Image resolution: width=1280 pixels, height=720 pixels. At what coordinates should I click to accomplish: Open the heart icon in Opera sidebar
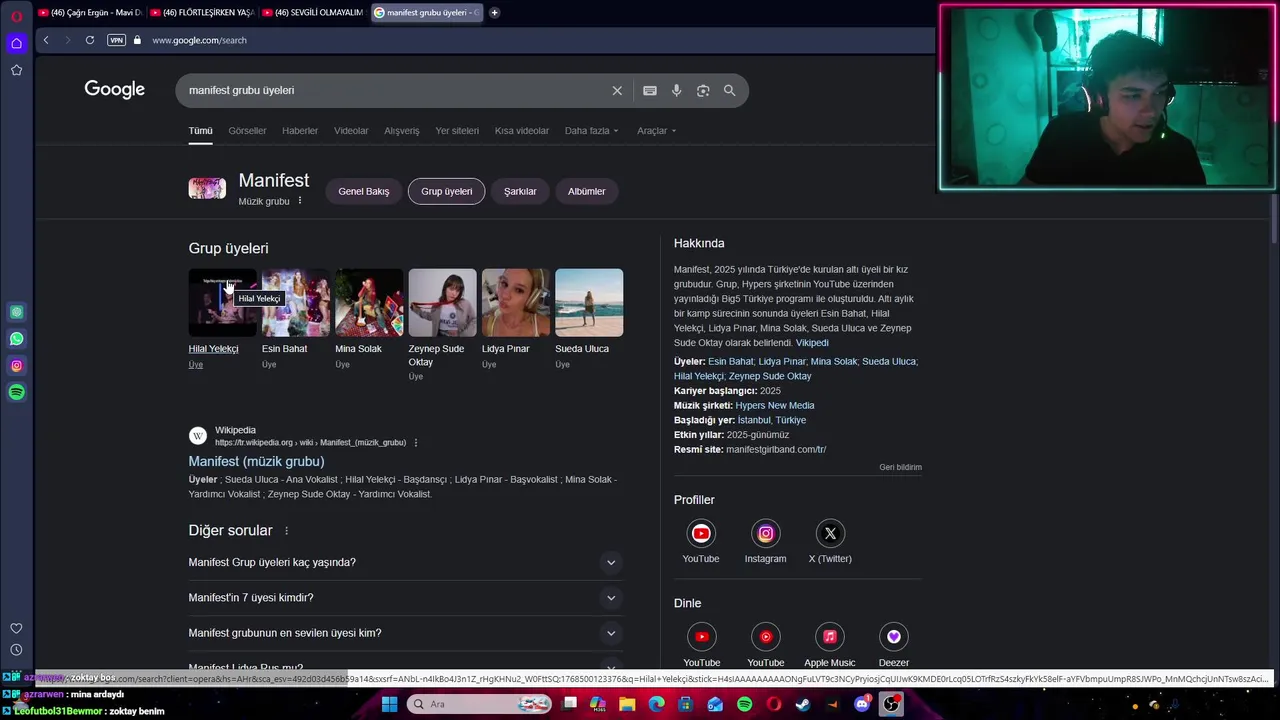pyautogui.click(x=16, y=628)
